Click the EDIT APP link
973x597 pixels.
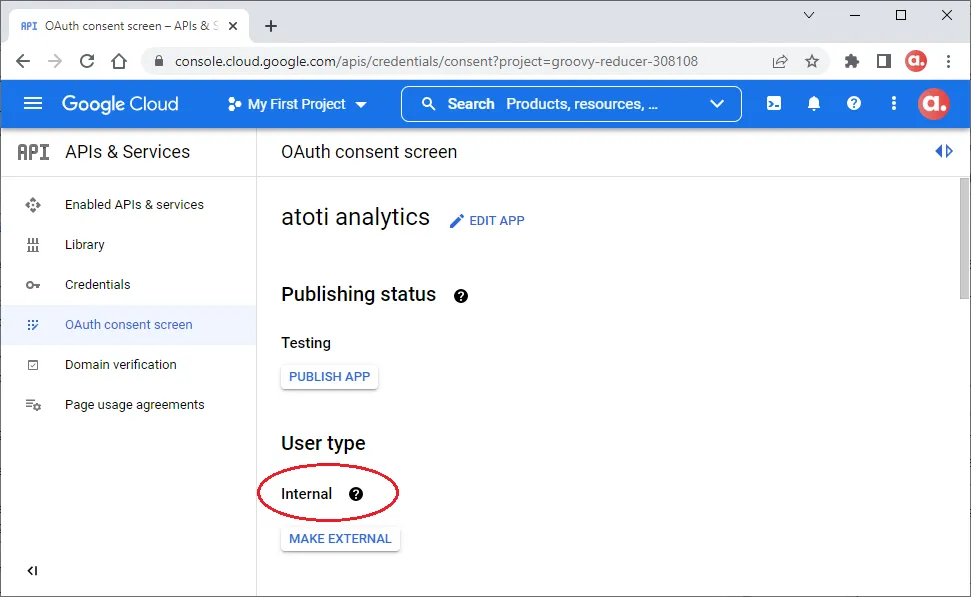tap(487, 221)
